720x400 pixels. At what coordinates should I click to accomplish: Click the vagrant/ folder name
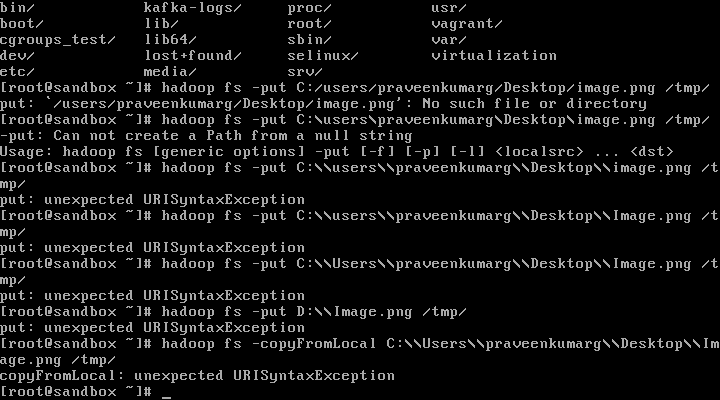click(467, 24)
